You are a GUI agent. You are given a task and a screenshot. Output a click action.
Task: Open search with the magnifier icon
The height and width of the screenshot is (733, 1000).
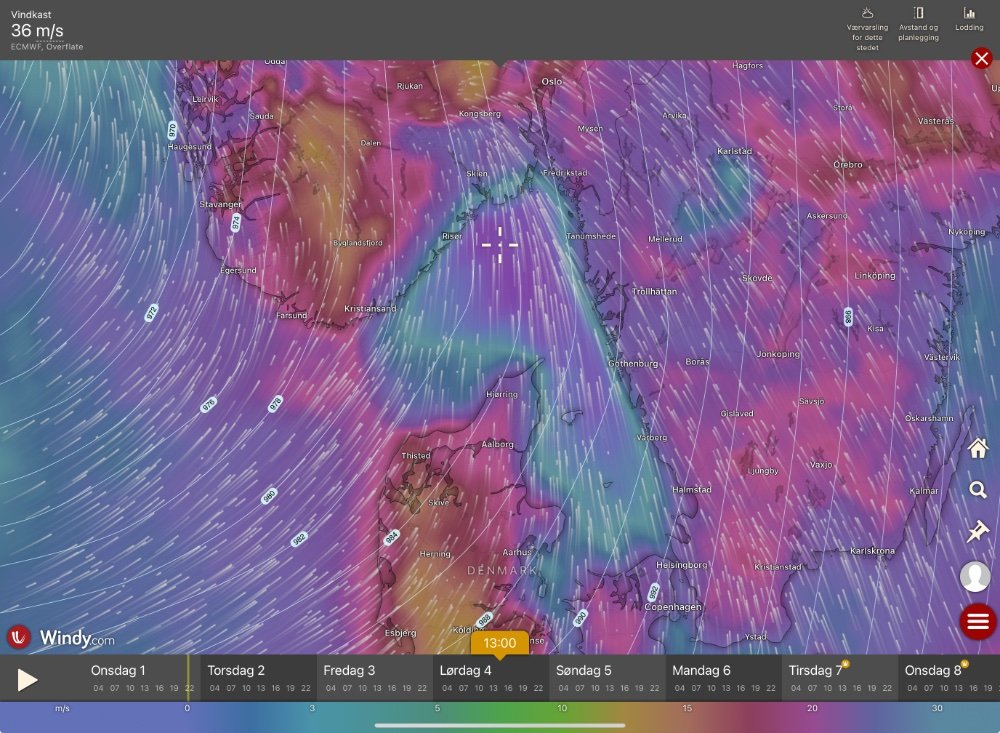[977, 490]
